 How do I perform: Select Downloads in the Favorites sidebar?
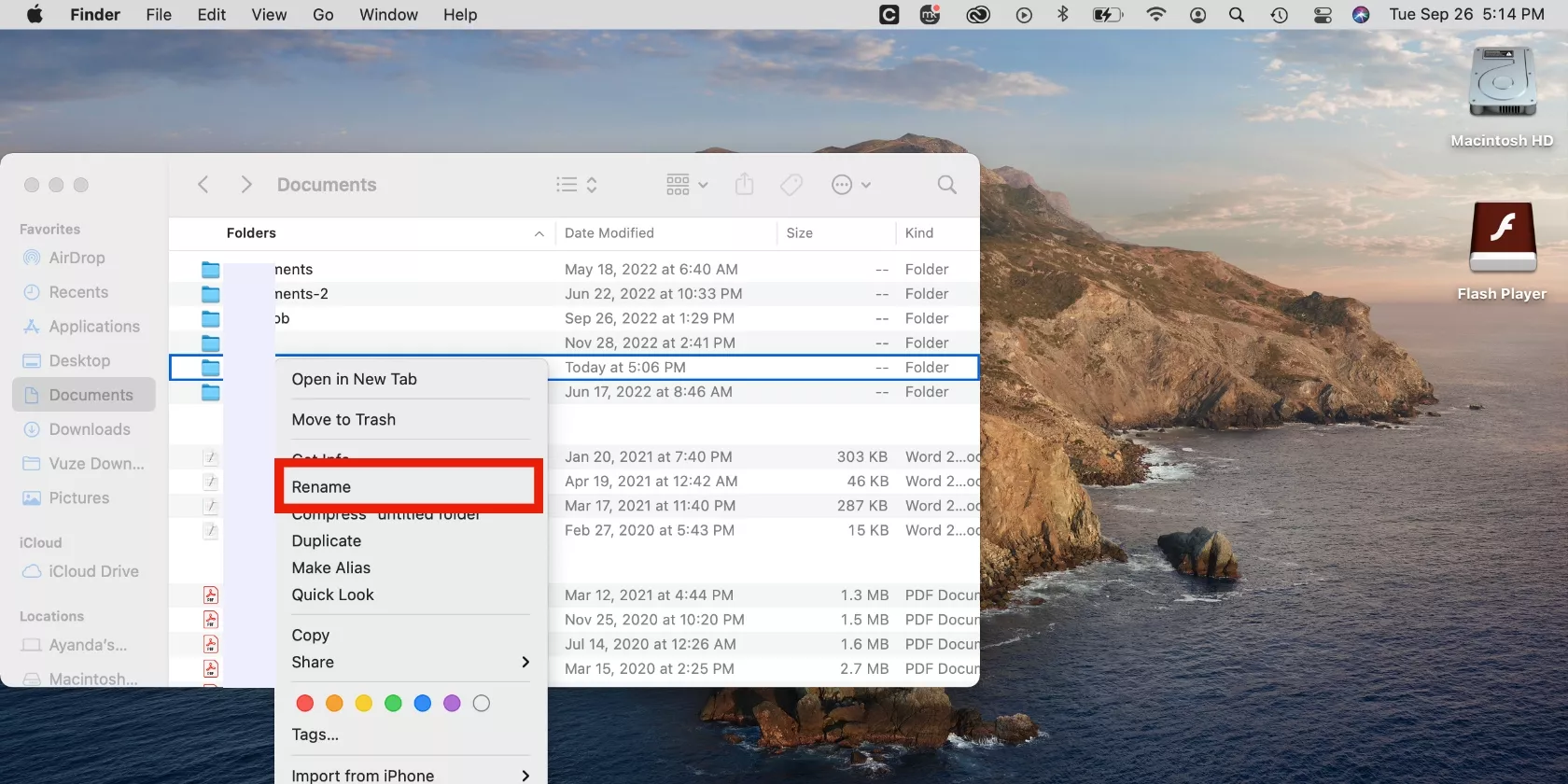point(90,429)
